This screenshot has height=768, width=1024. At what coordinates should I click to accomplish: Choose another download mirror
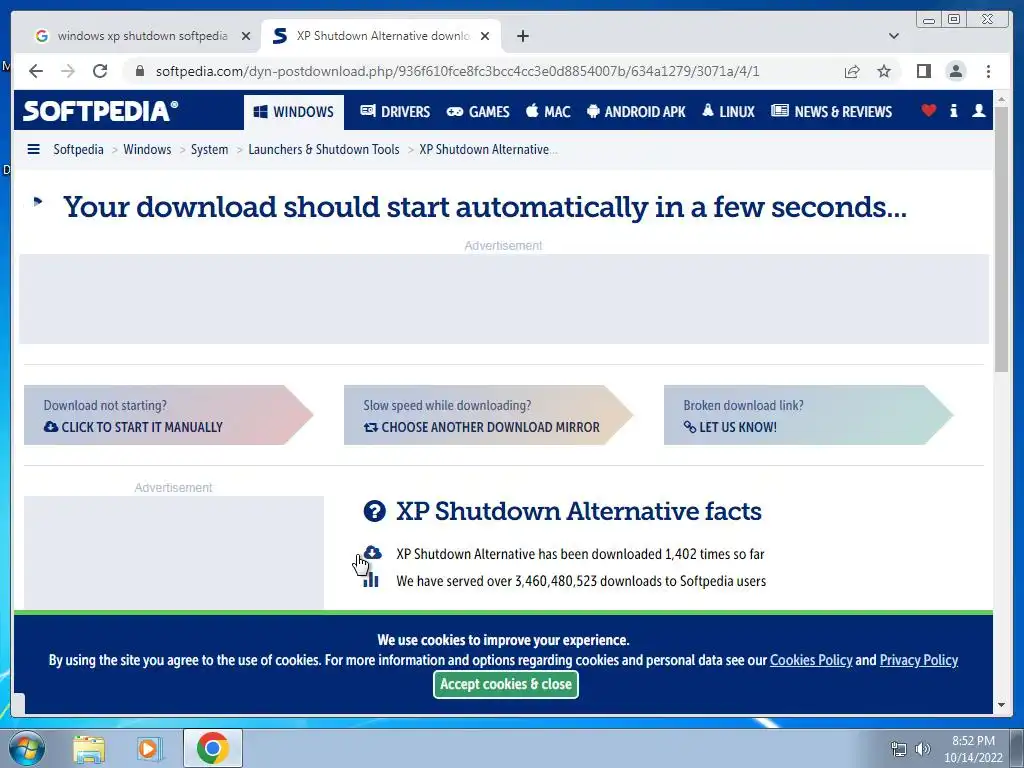coord(488,415)
